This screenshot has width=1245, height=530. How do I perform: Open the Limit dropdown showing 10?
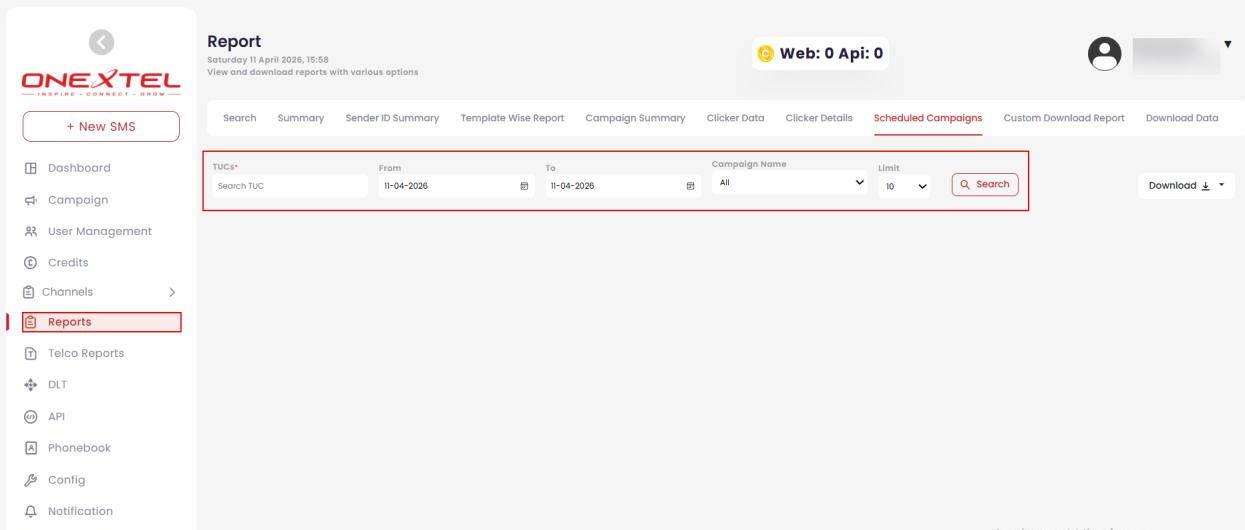[x=904, y=186]
